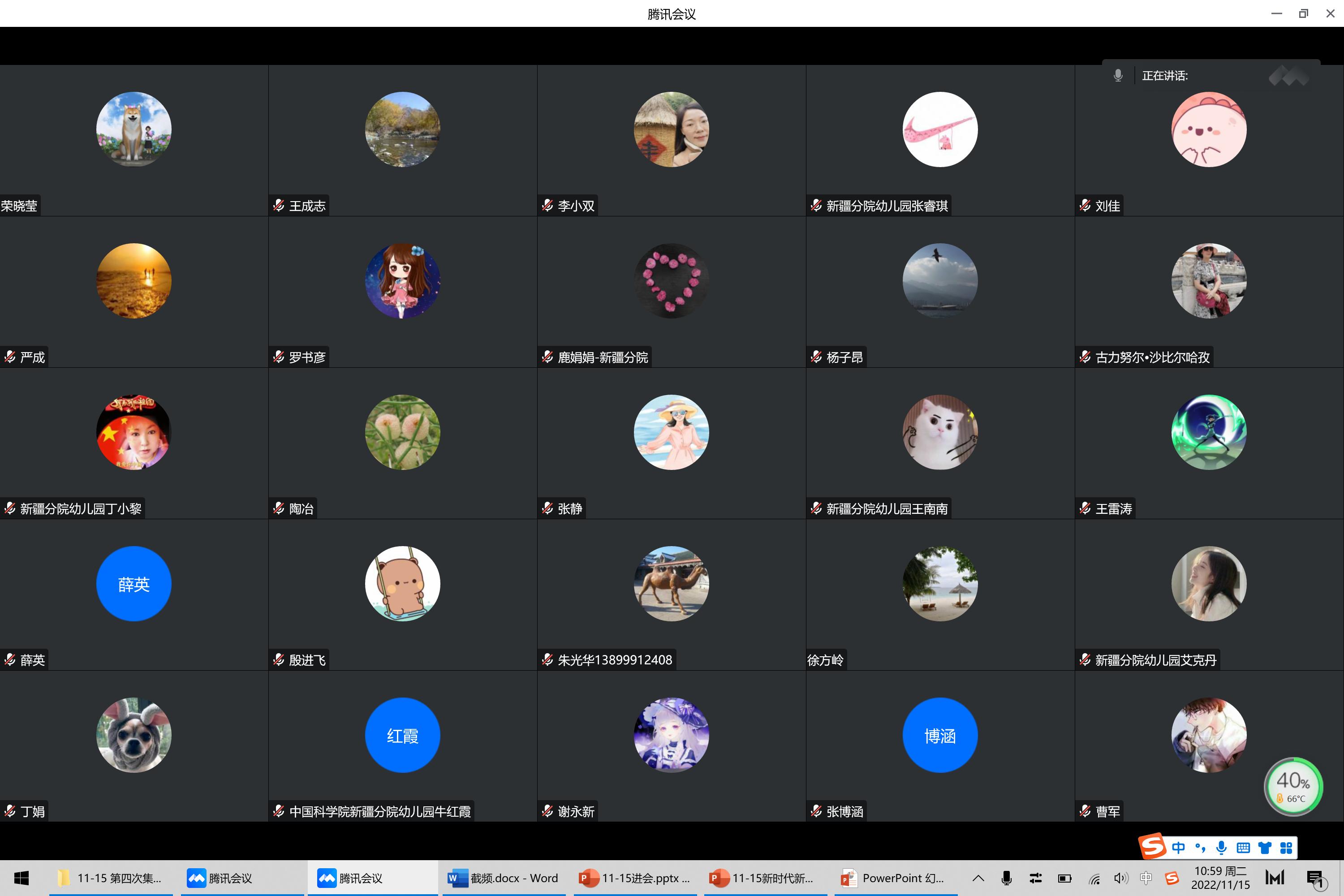
Task: Click muted mic icon beside 严成
Action: (10, 357)
